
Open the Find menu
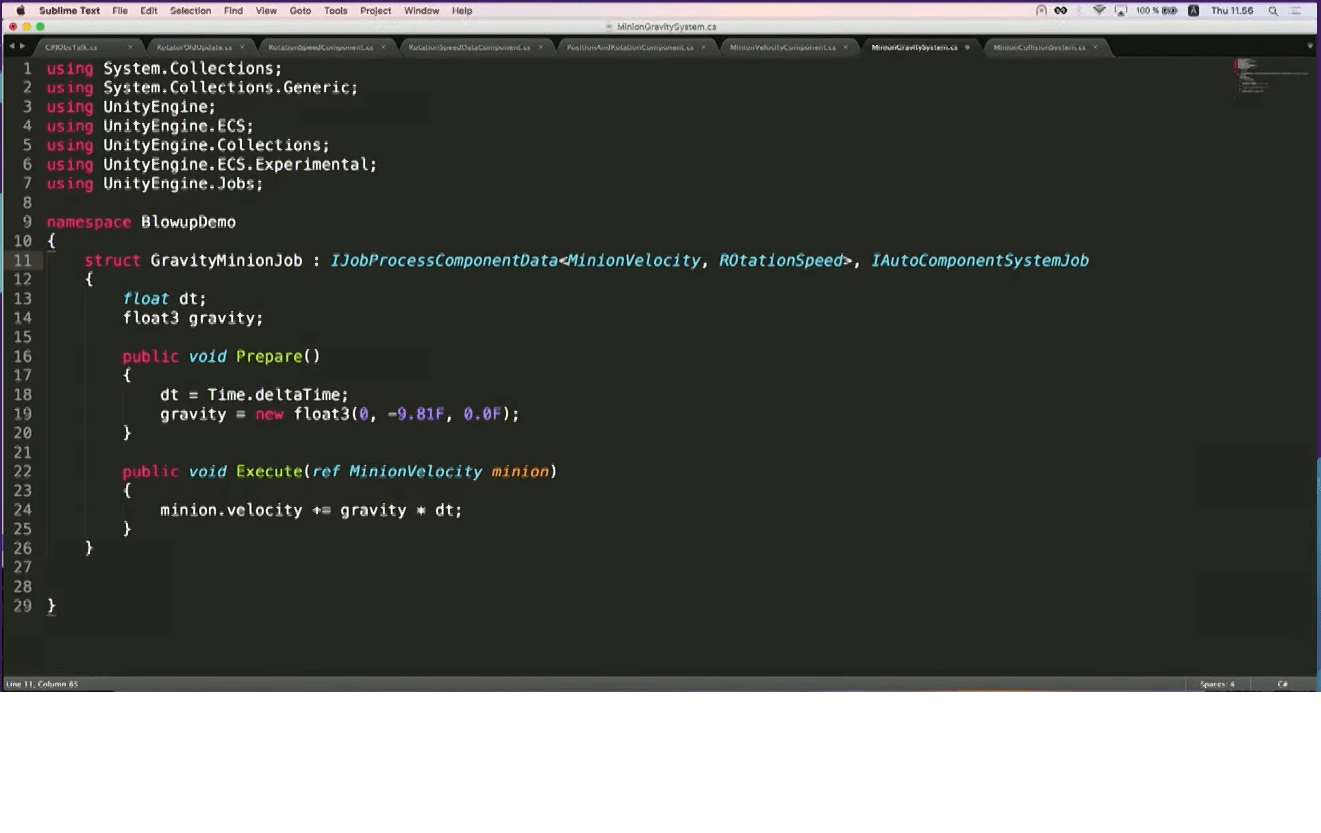(233, 11)
